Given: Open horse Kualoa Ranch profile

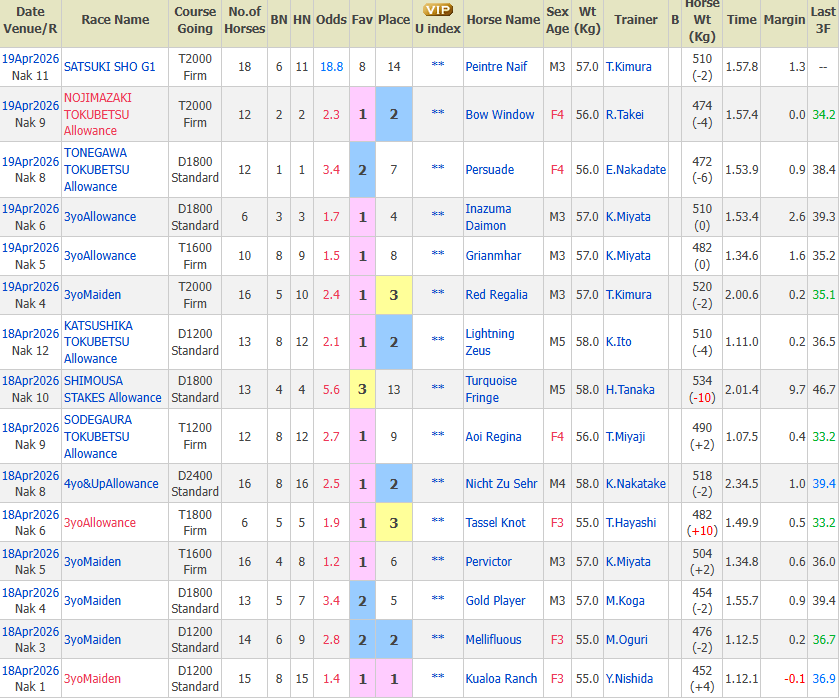Looking at the screenshot, I should 501,679.
